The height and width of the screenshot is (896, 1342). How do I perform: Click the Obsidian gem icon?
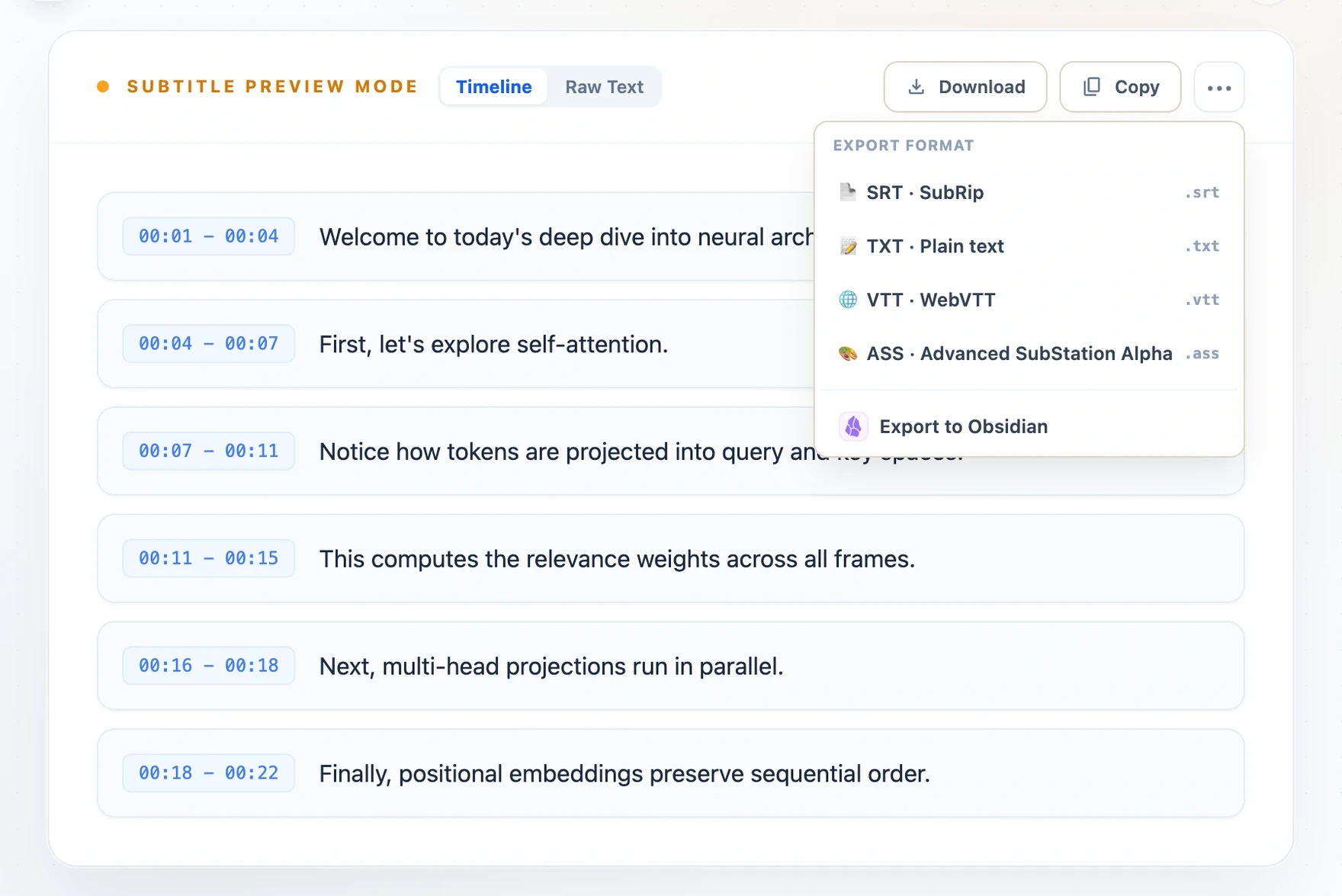(853, 426)
